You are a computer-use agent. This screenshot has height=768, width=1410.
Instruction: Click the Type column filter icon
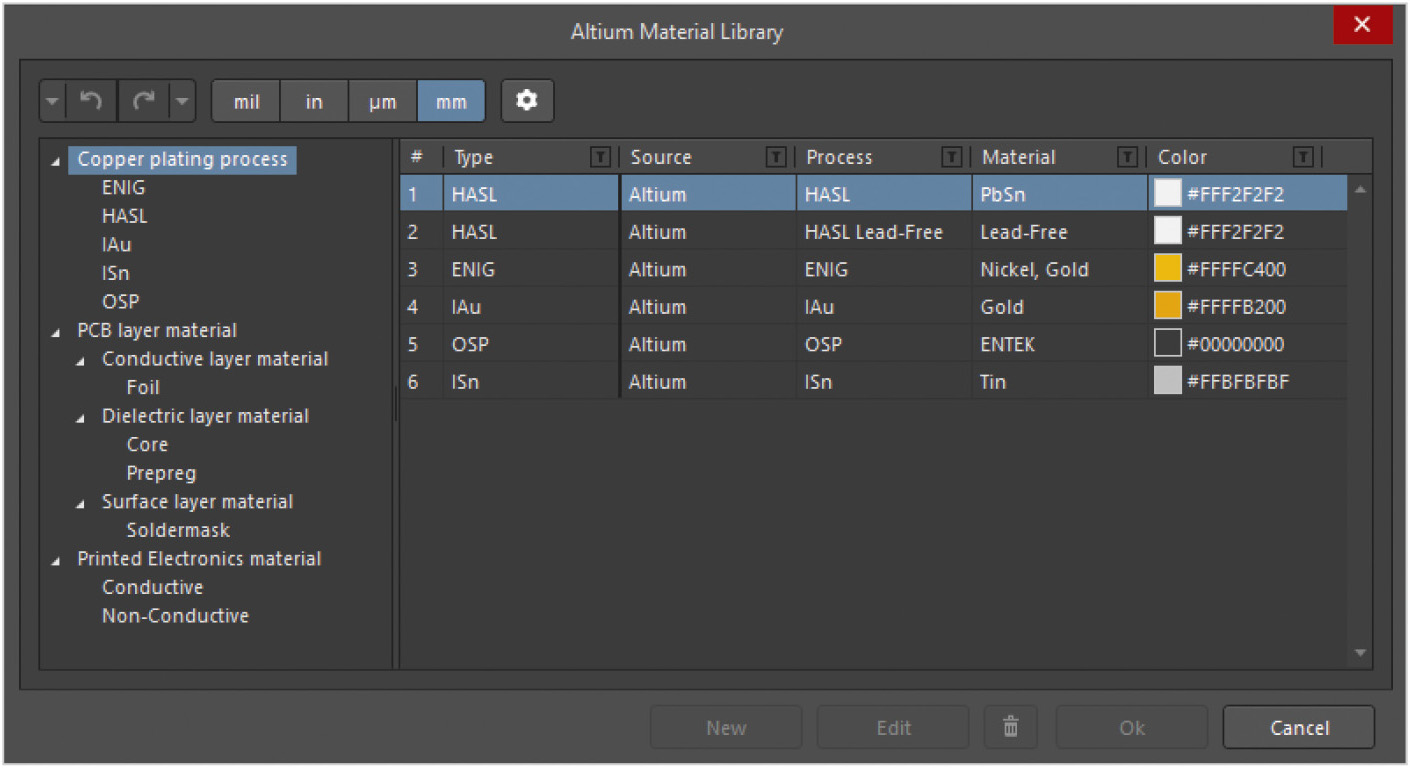[599, 157]
